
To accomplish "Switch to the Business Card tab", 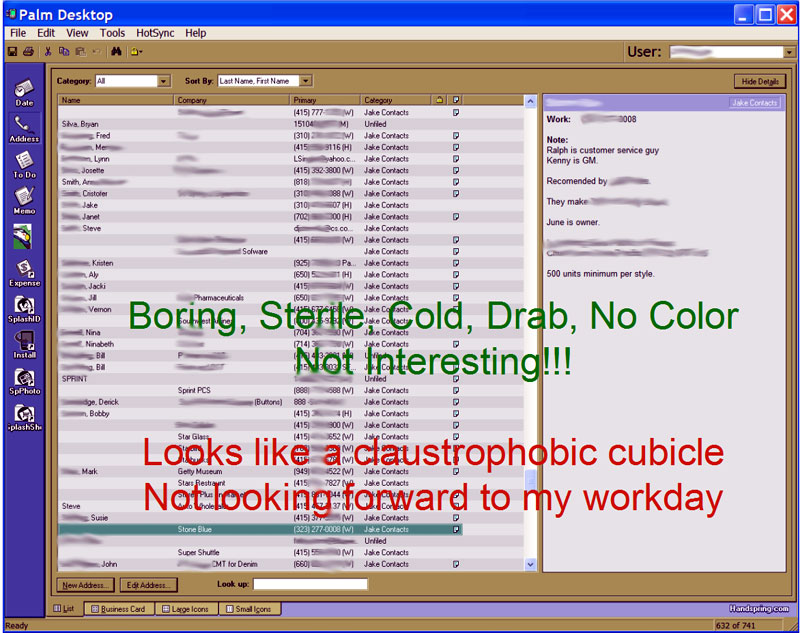I will [x=119, y=609].
